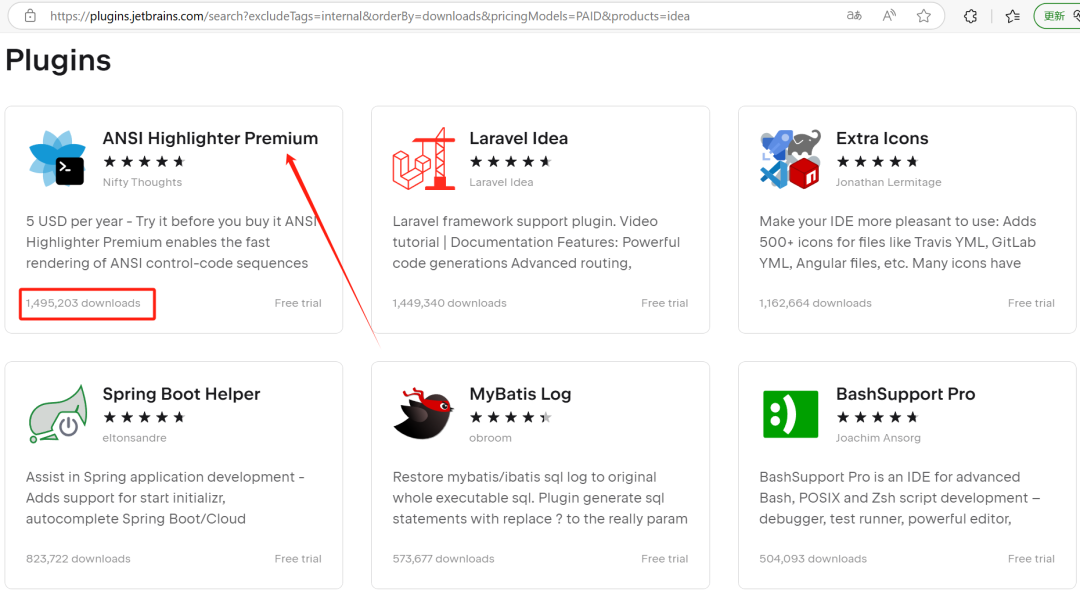Click the translate page icon in address bar

tap(854, 16)
